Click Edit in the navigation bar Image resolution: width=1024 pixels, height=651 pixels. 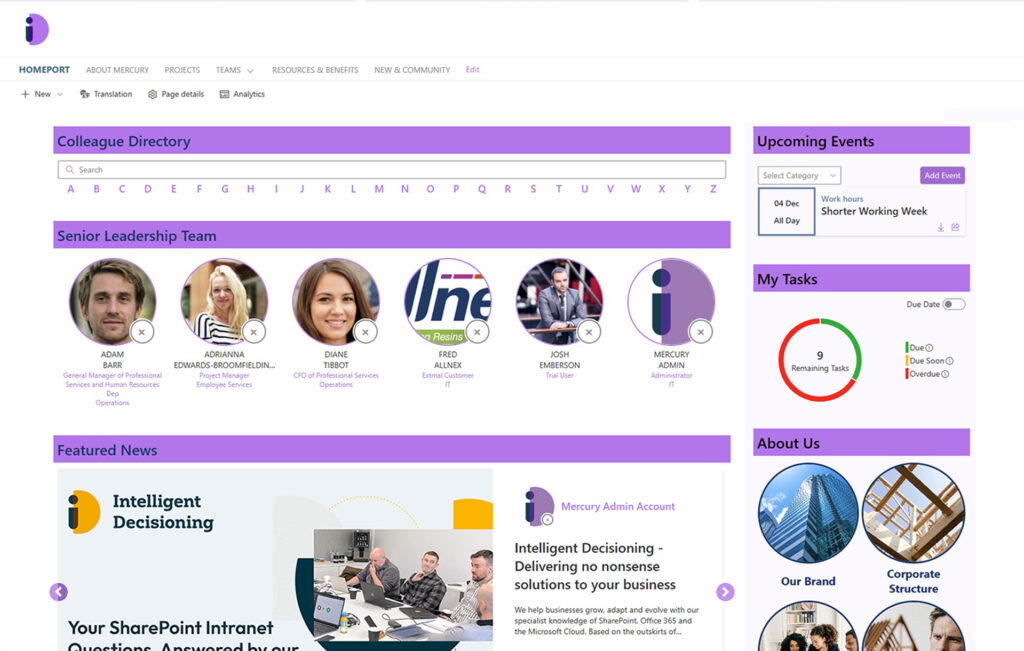click(472, 69)
